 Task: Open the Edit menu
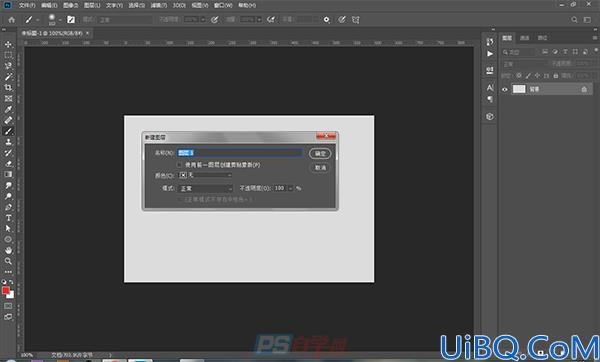click(x=49, y=5)
